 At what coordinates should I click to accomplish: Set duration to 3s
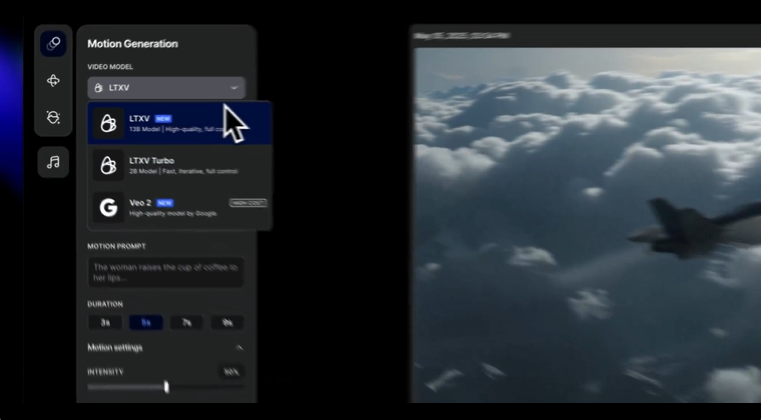click(x=105, y=322)
